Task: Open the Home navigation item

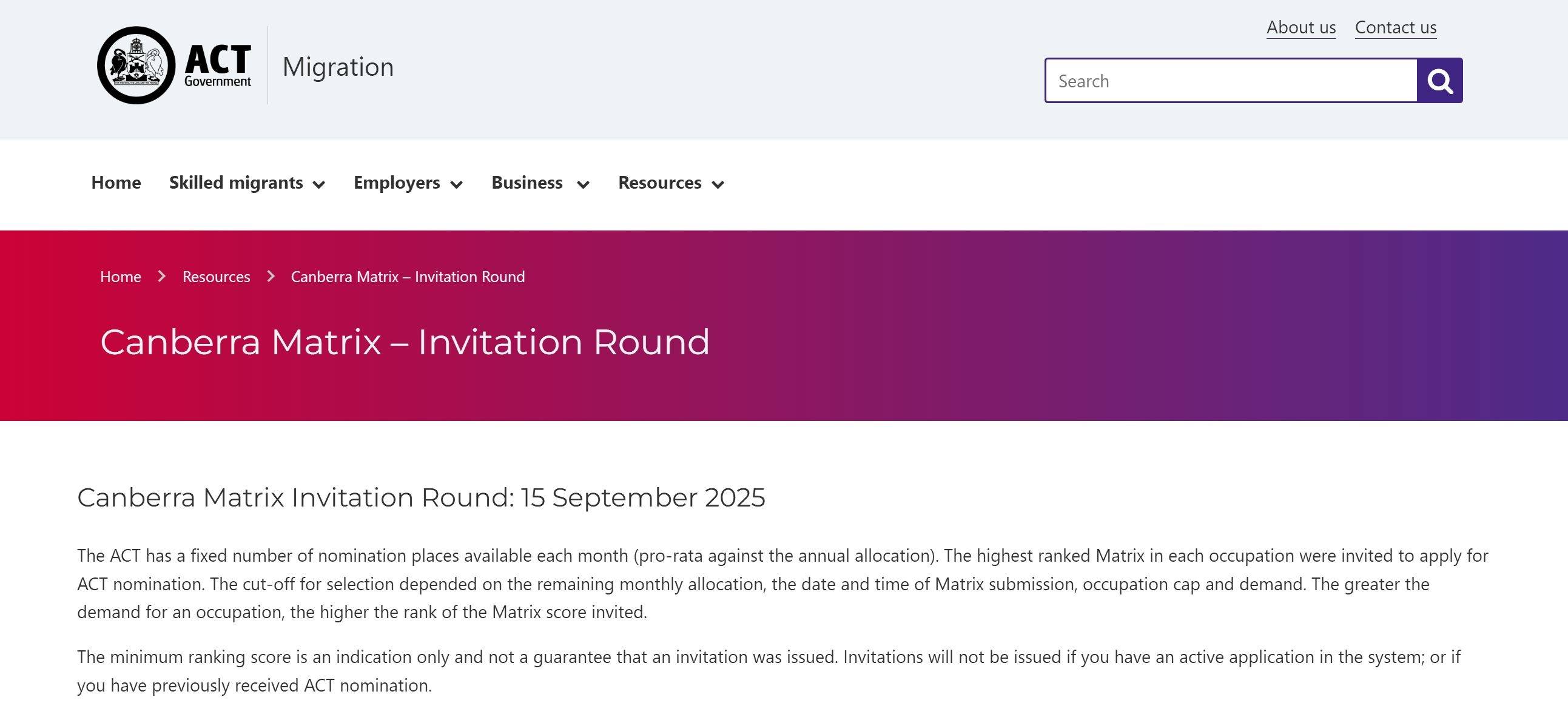Action: [x=116, y=183]
